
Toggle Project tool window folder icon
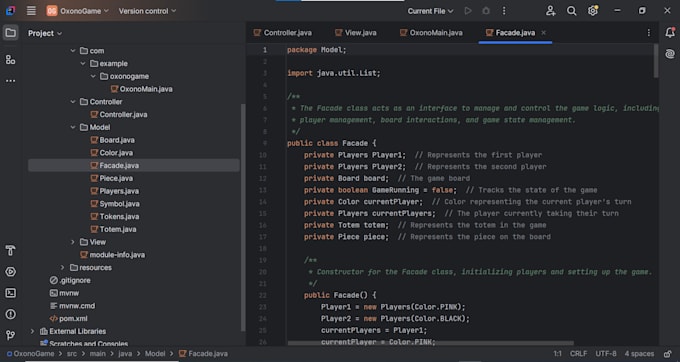[x=10, y=33]
